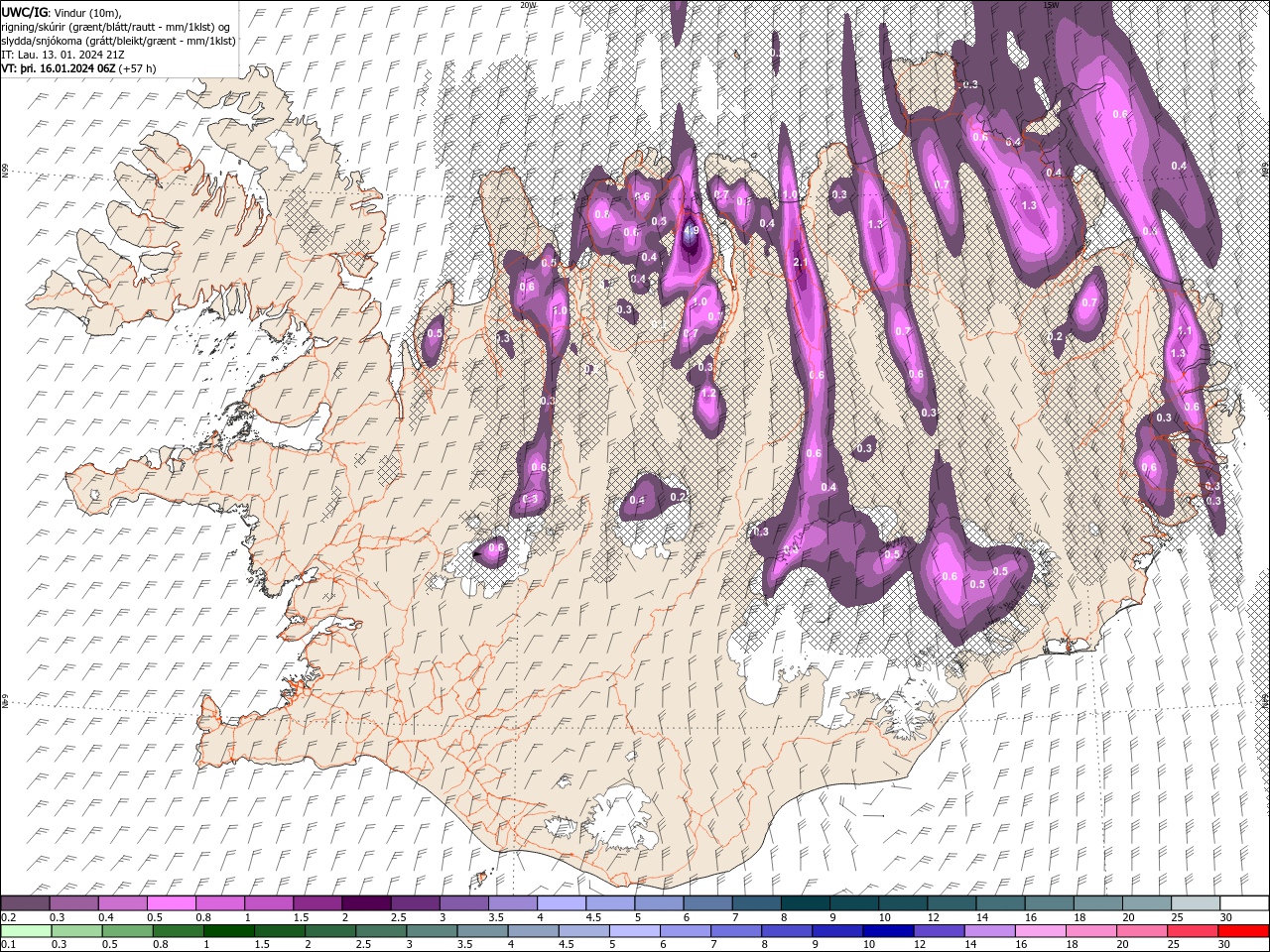Click the 'rigning/skúrir' legend description line
The width and height of the screenshot is (1270, 952).
point(117,27)
